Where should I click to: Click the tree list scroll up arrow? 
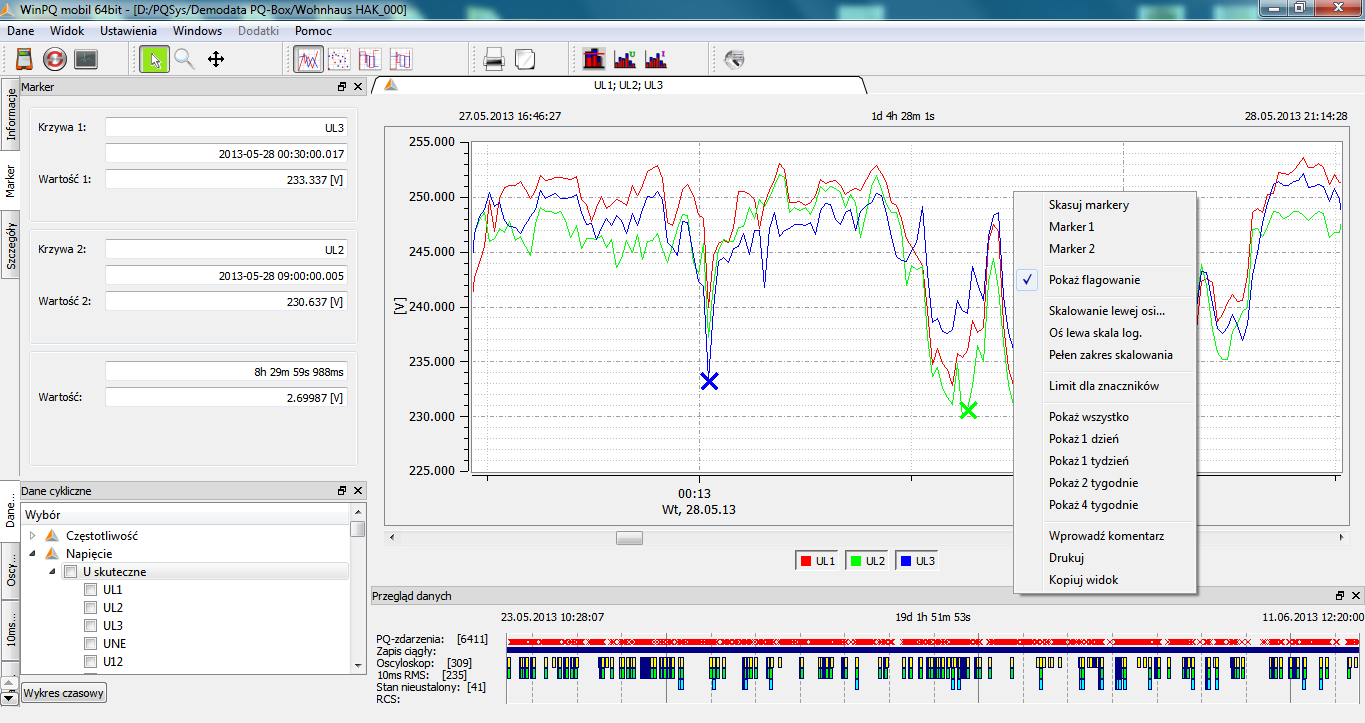click(x=357, y=514)
